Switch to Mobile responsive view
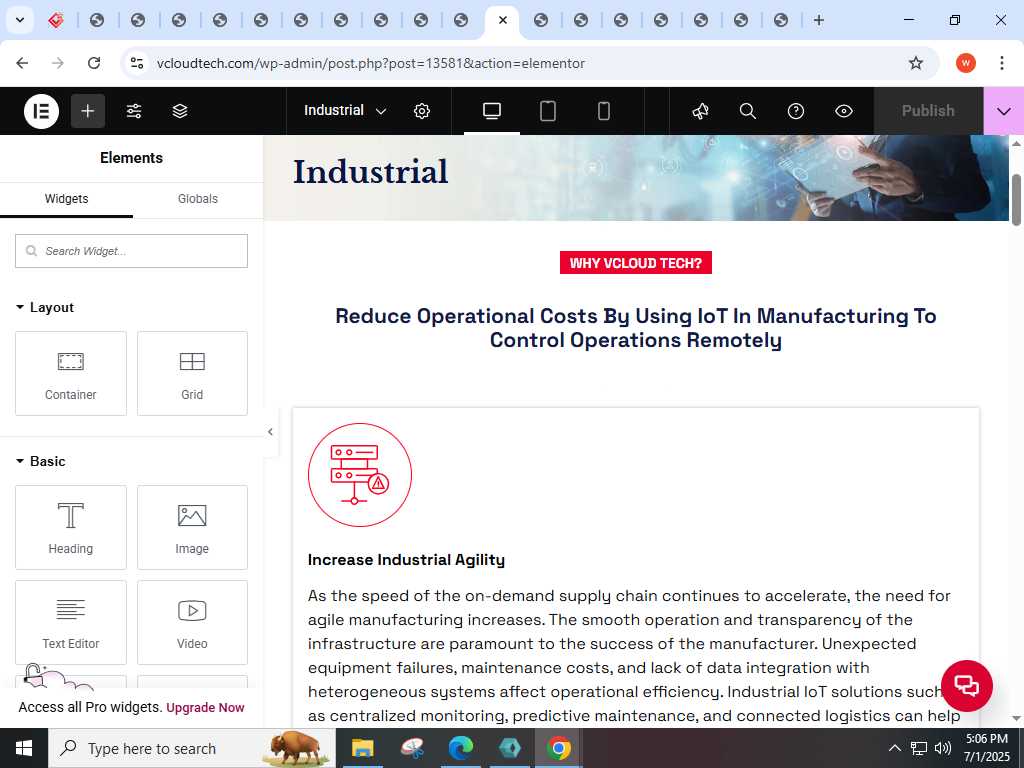 (x=604, y=111)
